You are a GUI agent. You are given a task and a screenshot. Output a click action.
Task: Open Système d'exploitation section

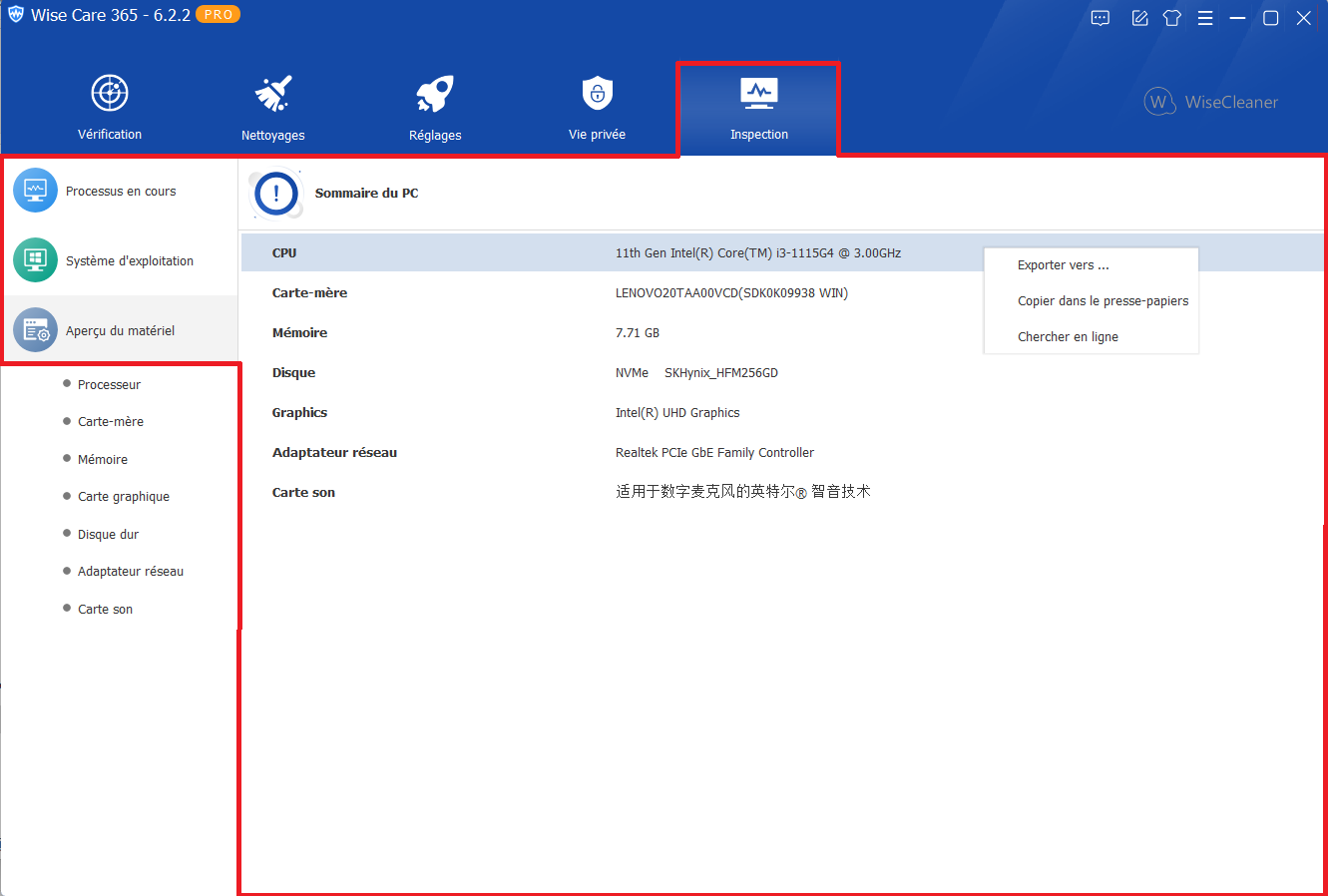[120, 260]
